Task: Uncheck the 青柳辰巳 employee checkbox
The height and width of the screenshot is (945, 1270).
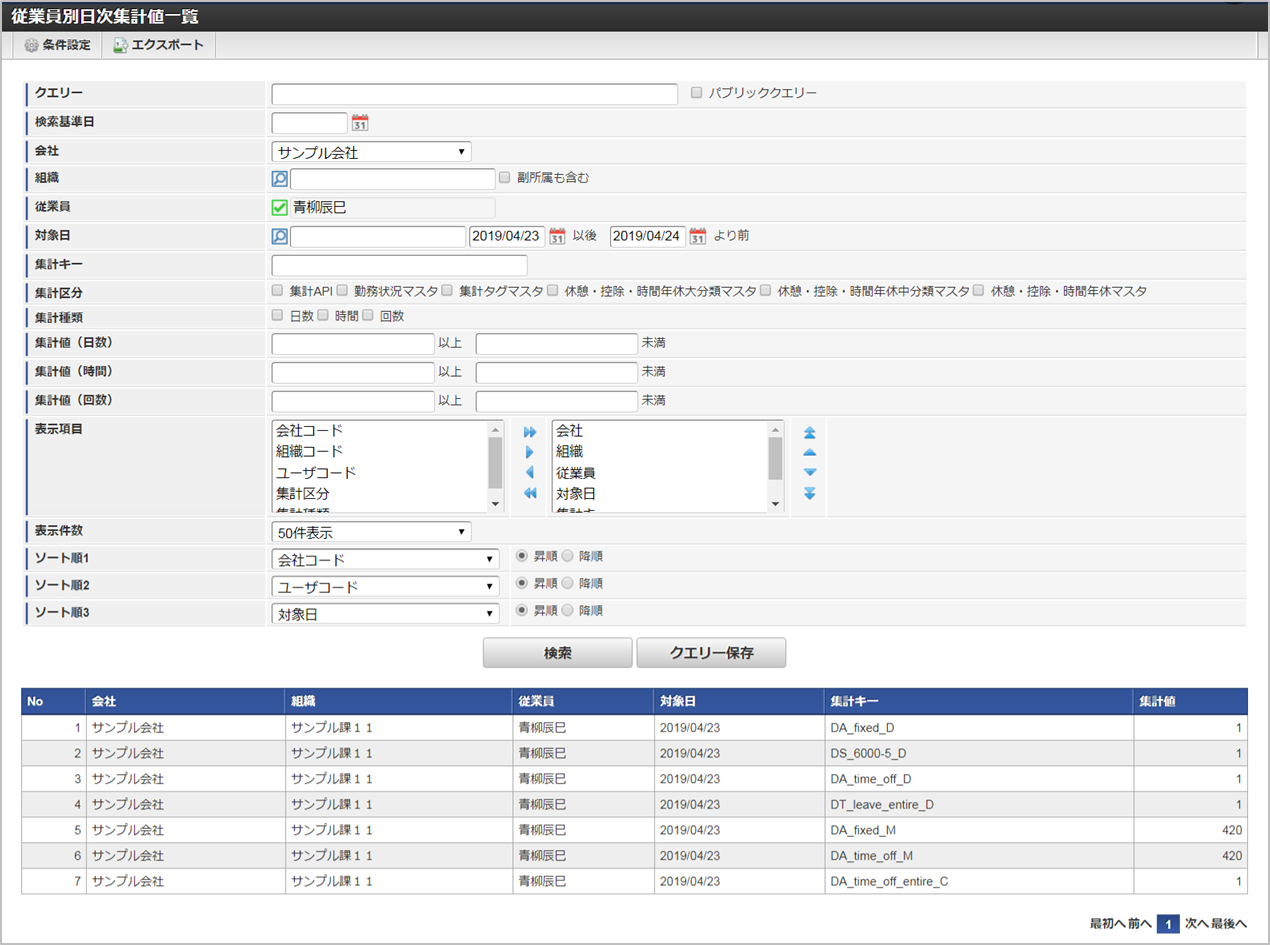Action: (280, 208)
